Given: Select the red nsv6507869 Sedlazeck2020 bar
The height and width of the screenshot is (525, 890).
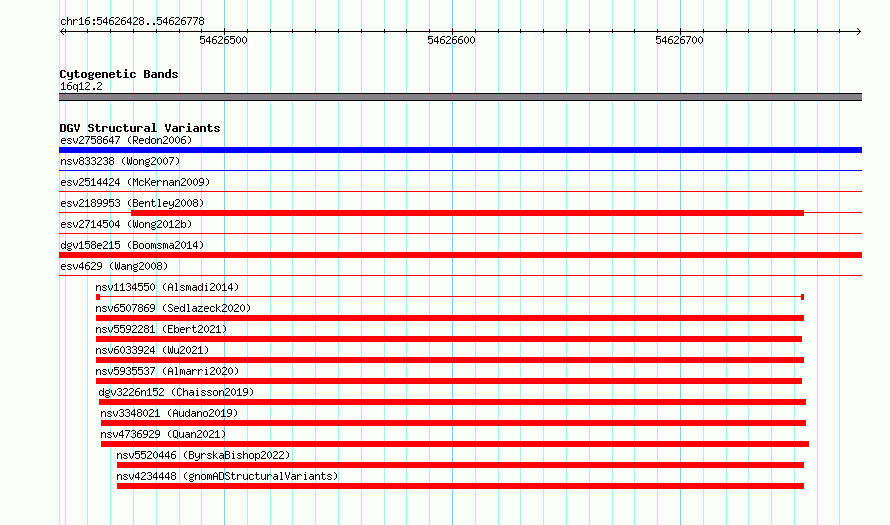Looking at the screenshot, I should pos(450,318).
